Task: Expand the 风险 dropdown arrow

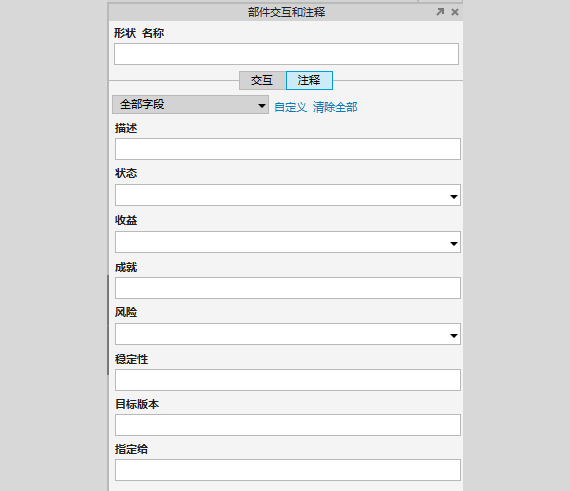Action: (454, 335)
